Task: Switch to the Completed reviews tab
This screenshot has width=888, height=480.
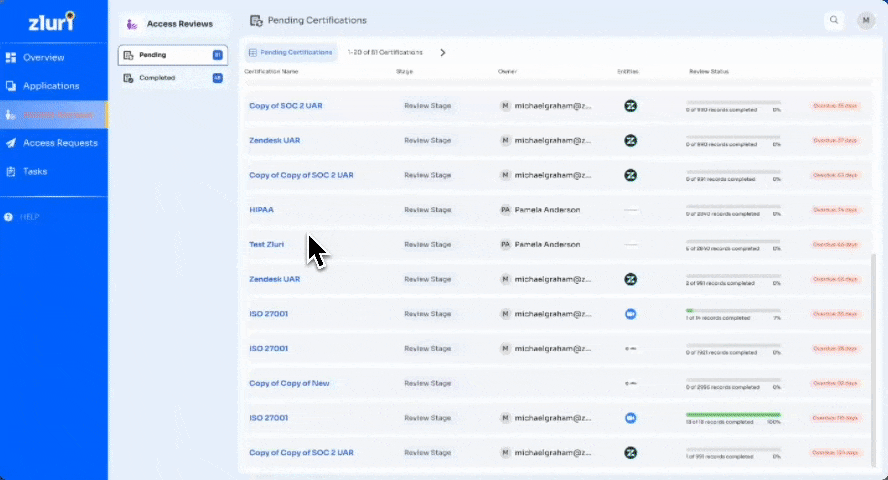Action: [x=173, y=78]
